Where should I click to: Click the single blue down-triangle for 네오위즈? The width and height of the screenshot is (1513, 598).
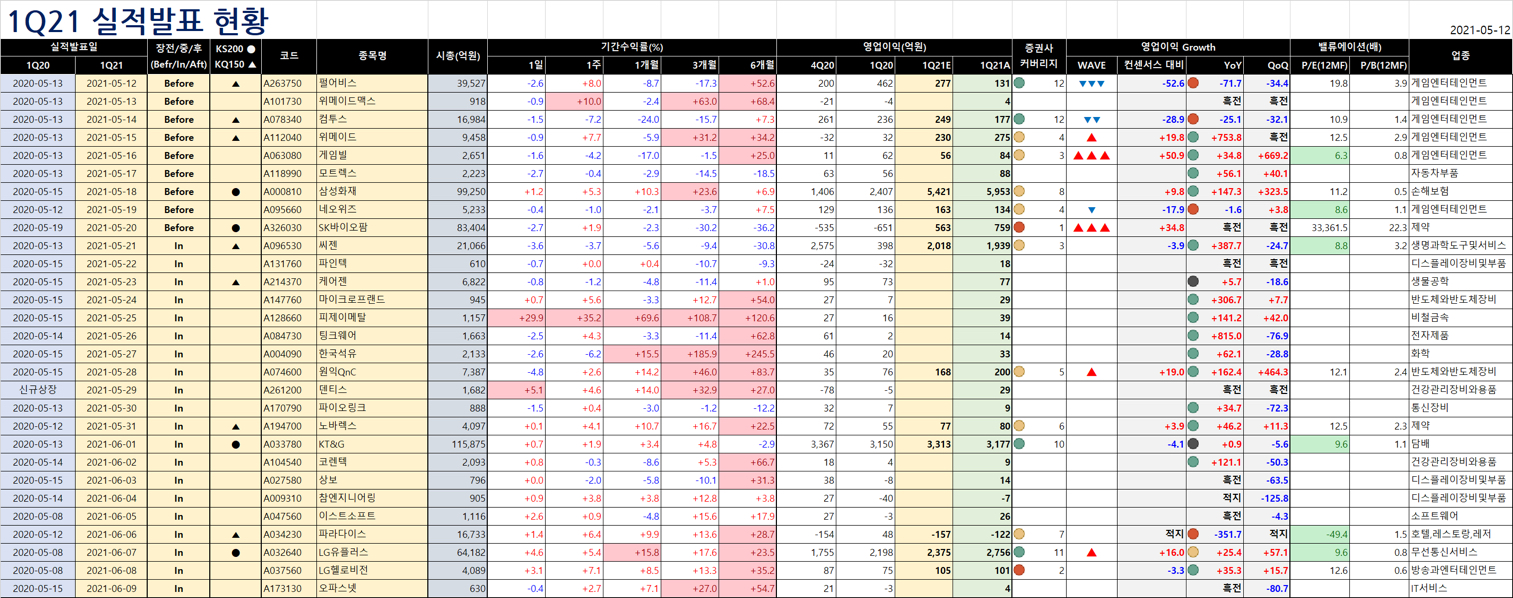pyautogui.click(x=1092, y=210)
